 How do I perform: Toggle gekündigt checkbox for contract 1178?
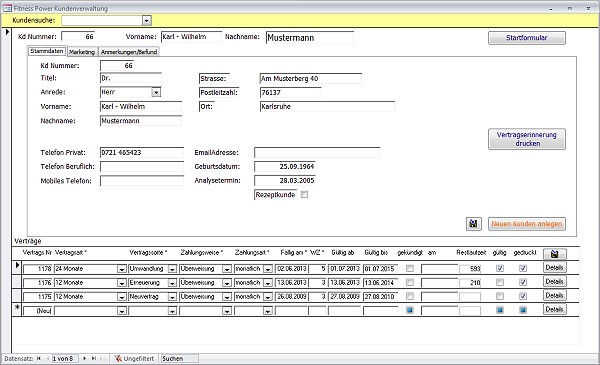410,268
